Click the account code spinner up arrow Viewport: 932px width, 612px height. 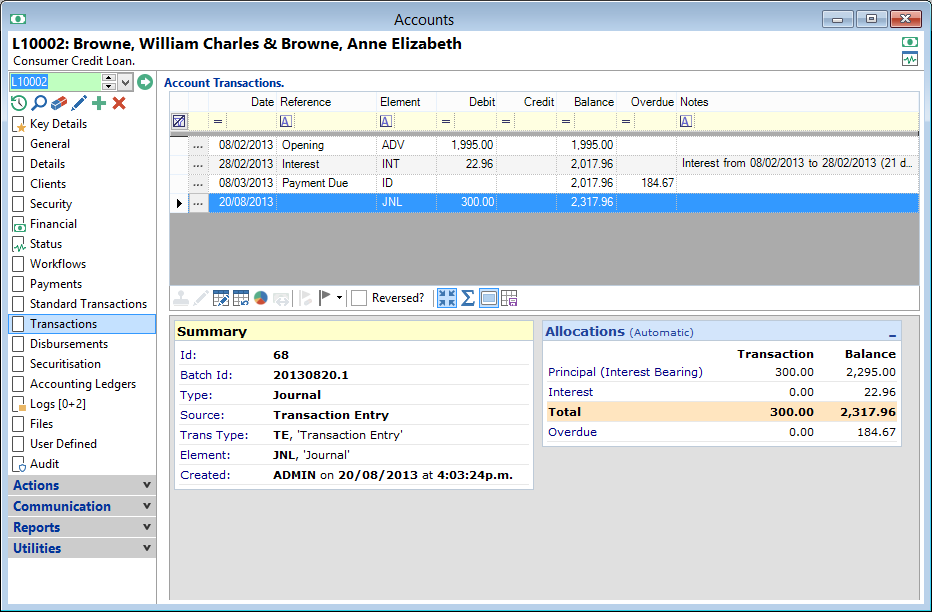(109, 78)
